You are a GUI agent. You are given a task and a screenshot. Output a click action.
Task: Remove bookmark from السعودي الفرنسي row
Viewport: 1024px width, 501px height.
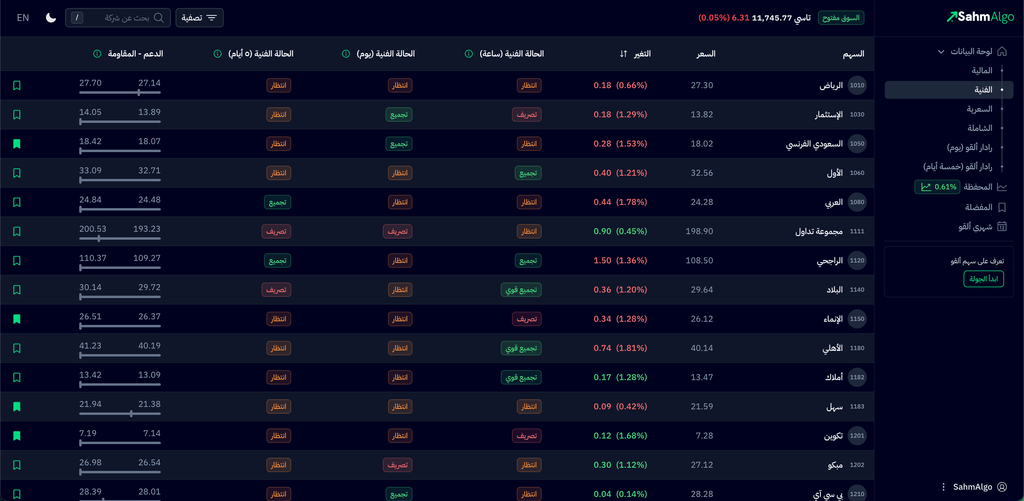coord(16,144)
